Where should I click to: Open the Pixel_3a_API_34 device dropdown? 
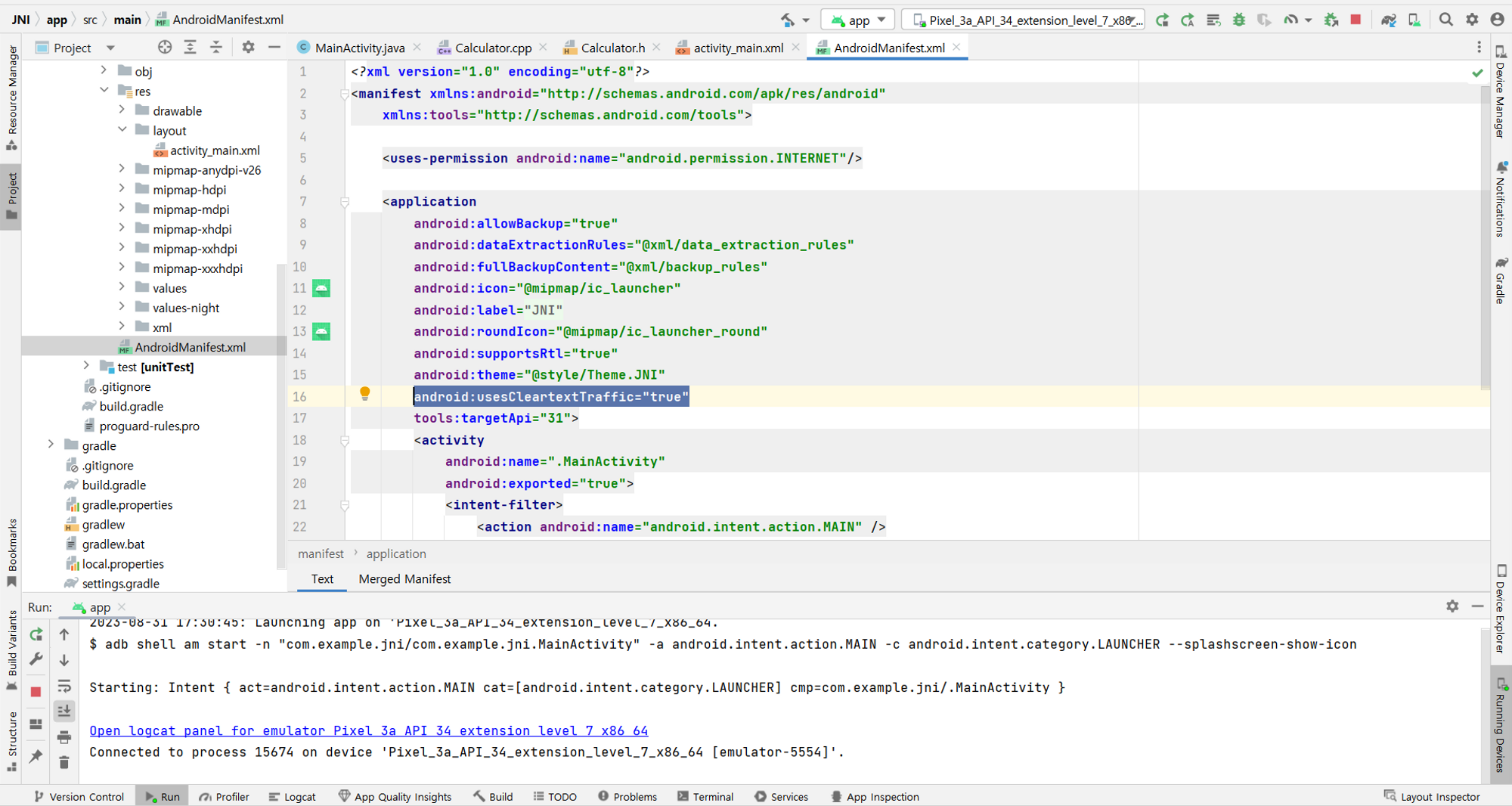1023,20
